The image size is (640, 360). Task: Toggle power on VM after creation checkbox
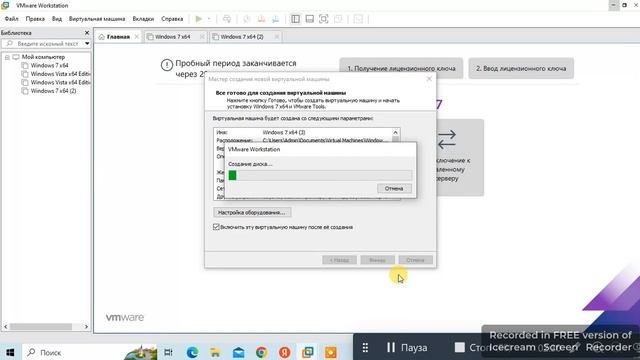click(x=216, y=227)
